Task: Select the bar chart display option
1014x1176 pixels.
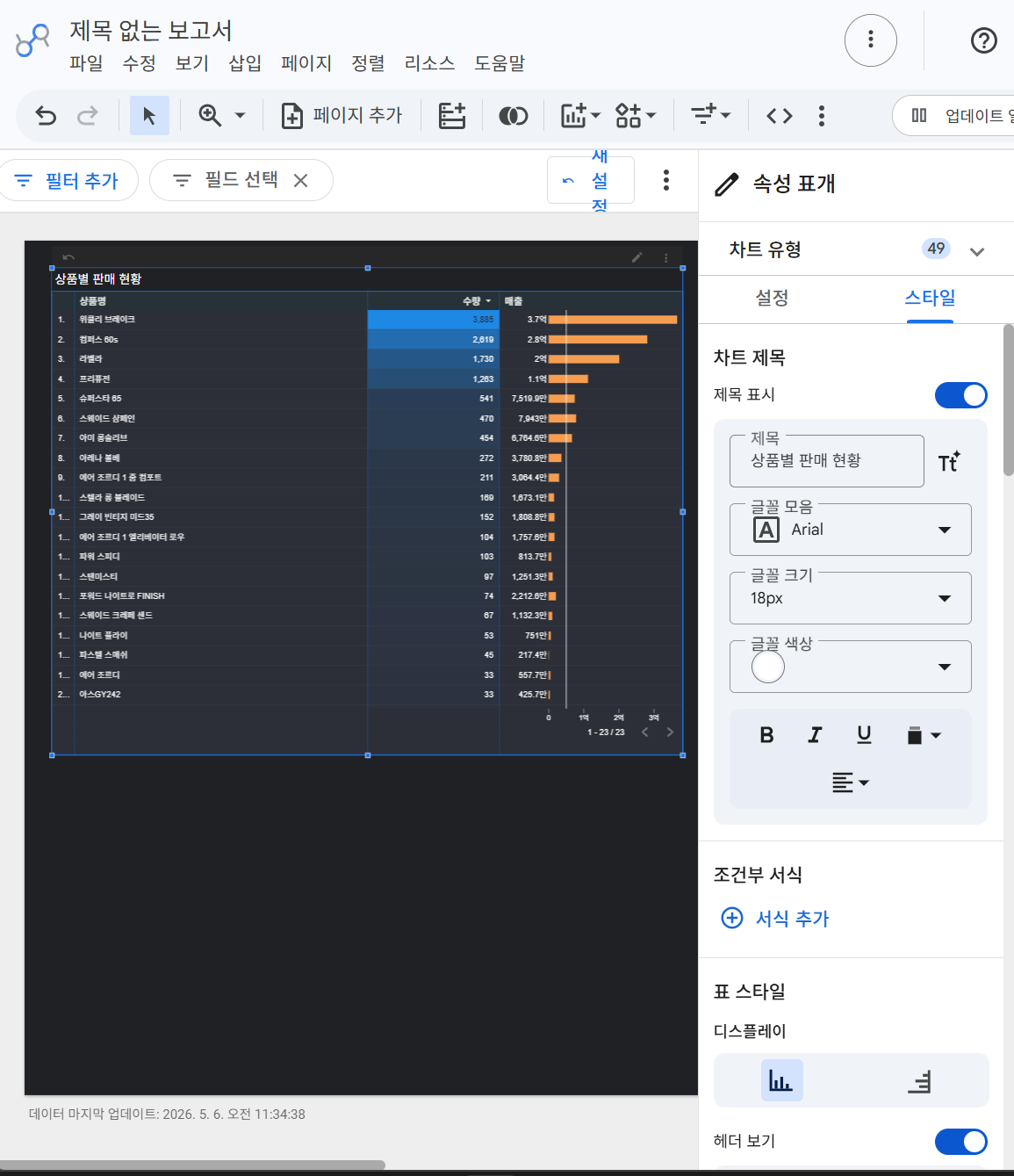Action: [x=781, y=1080]
